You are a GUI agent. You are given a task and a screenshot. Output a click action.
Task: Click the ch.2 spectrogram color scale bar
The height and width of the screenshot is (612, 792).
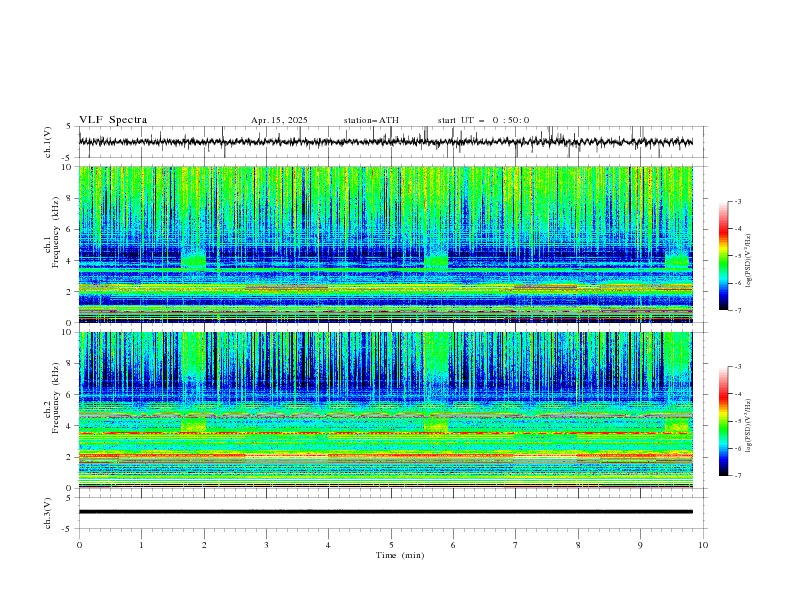723,421
